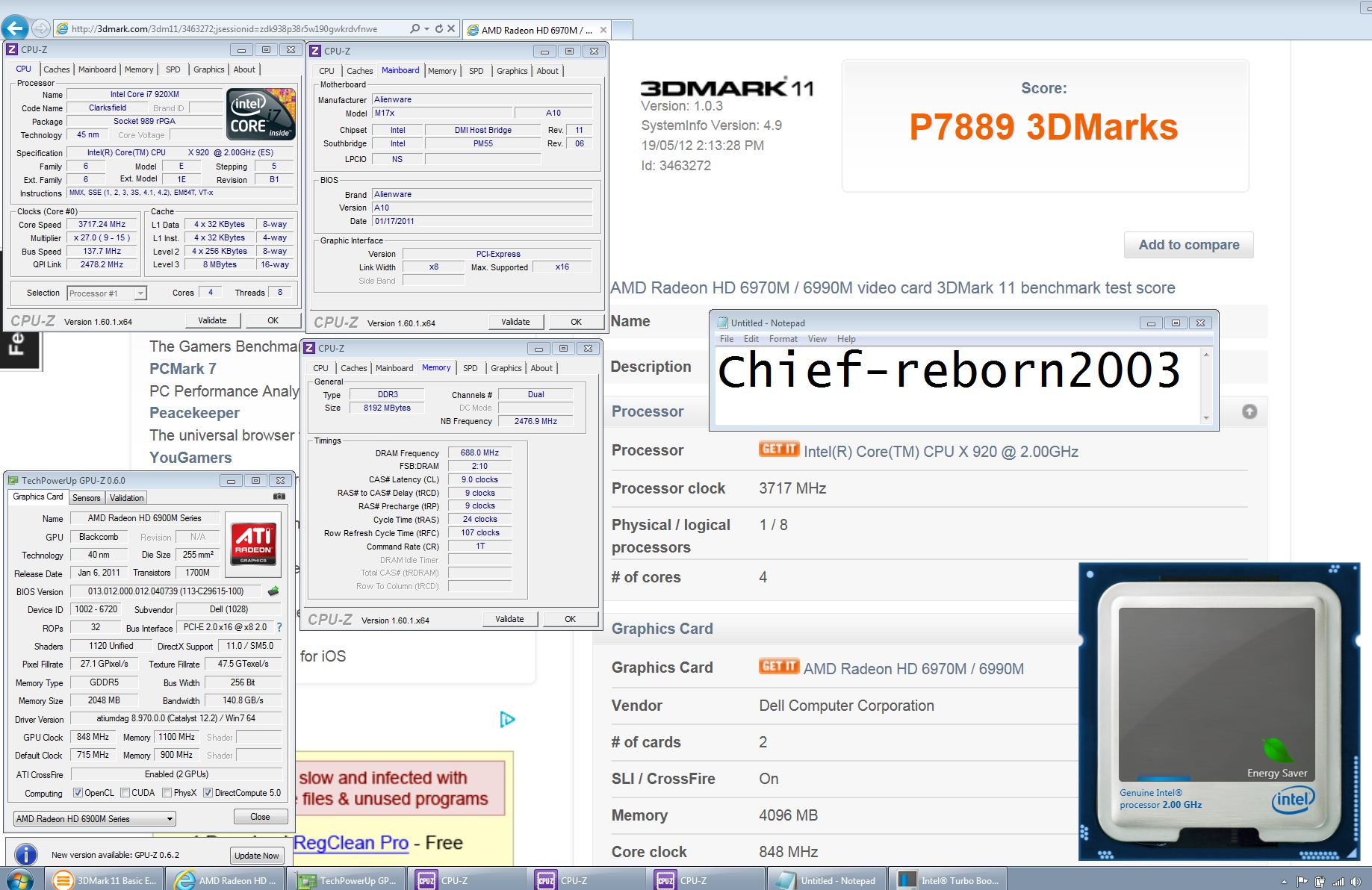The image size is (1372, 890).
Task: Click the Bus Interface question mark in GPU-Z
Action: click(279, 627)
